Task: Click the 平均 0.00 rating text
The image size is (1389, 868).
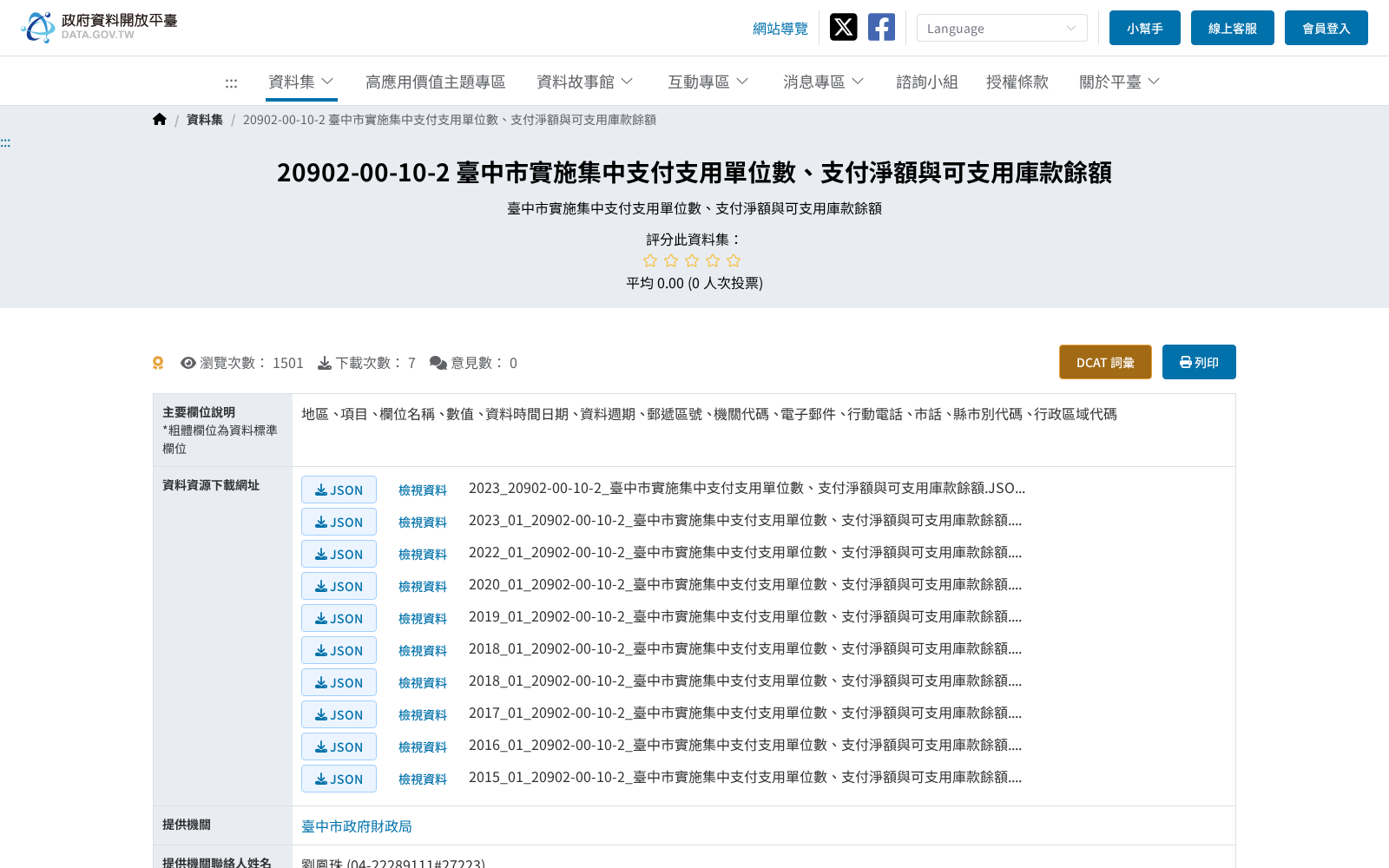Action: [x=694, y=283]
